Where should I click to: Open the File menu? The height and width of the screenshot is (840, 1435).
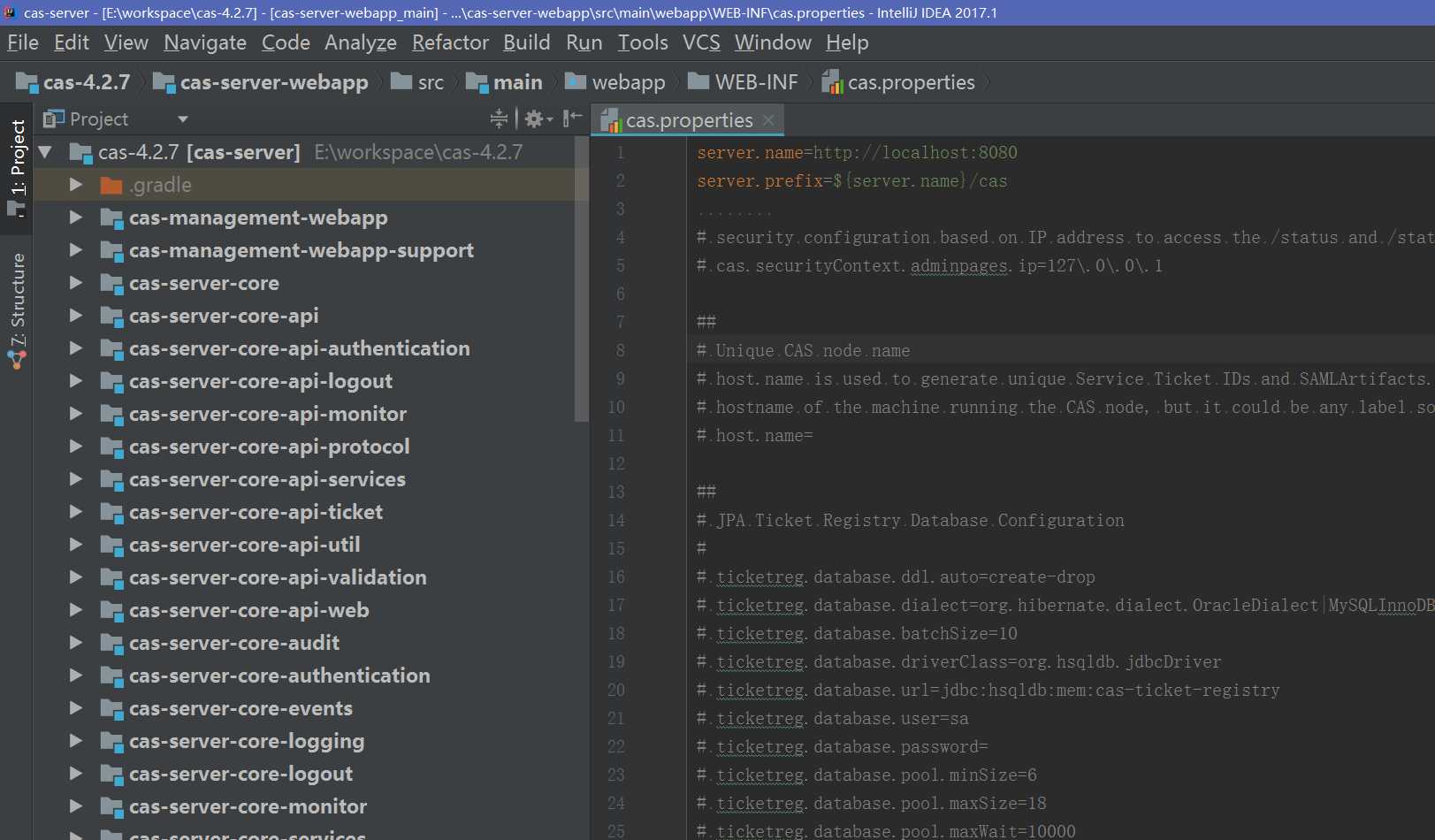pos(23,42)
